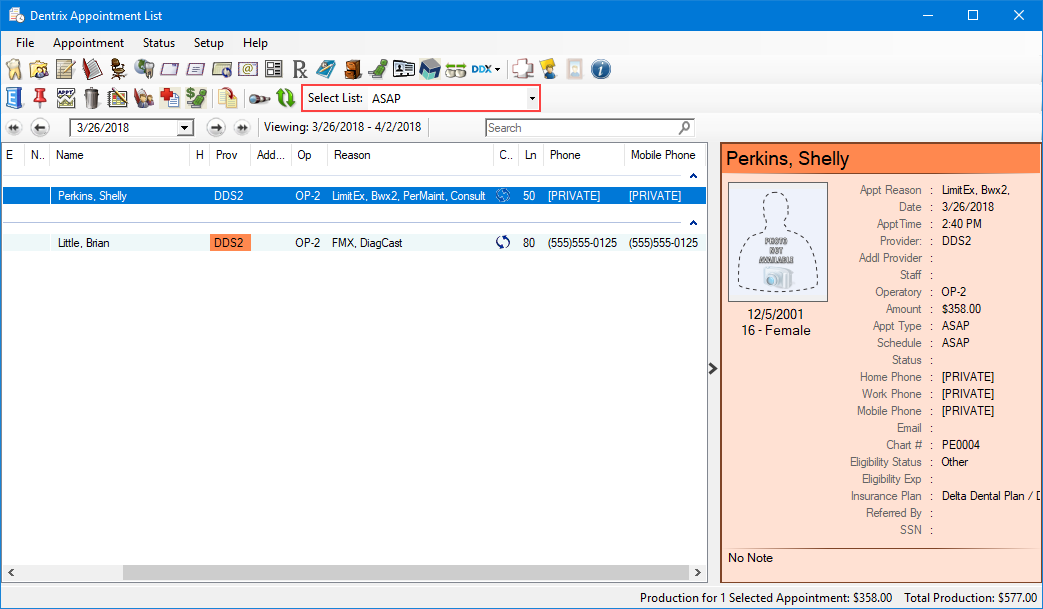Open the Select List ASAP dropdown
The image size is (1043, 609).
tap(532, 98)
